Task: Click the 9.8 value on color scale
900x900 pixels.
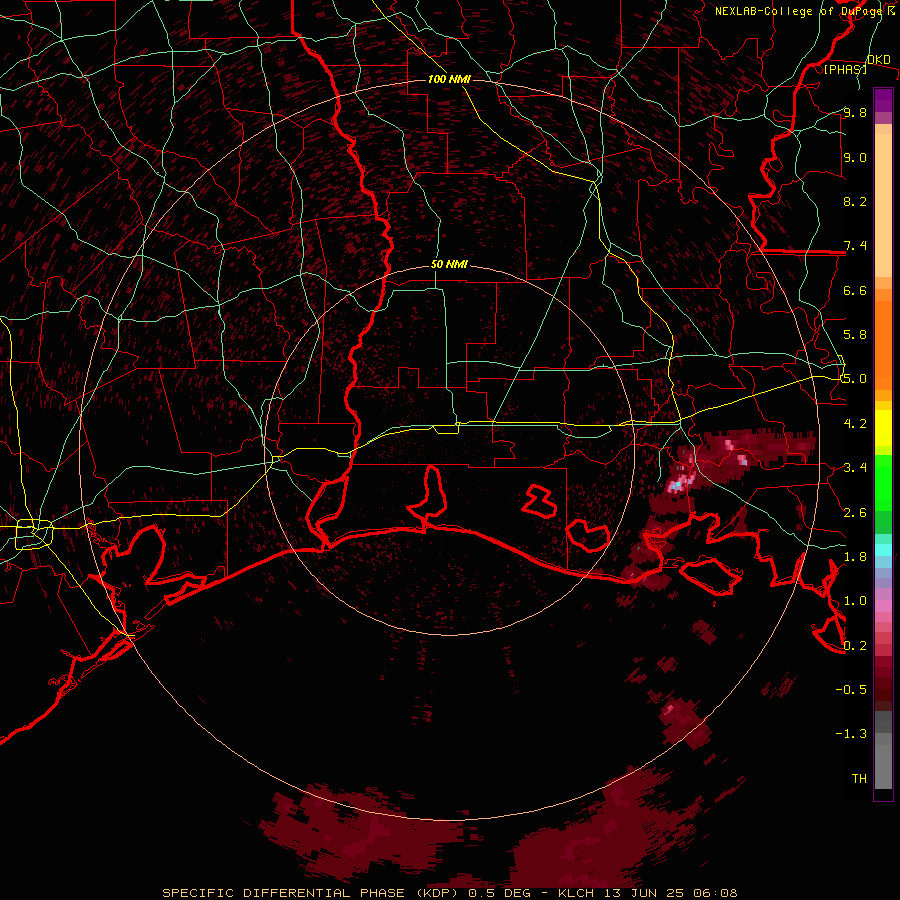Action: (855, 113)
